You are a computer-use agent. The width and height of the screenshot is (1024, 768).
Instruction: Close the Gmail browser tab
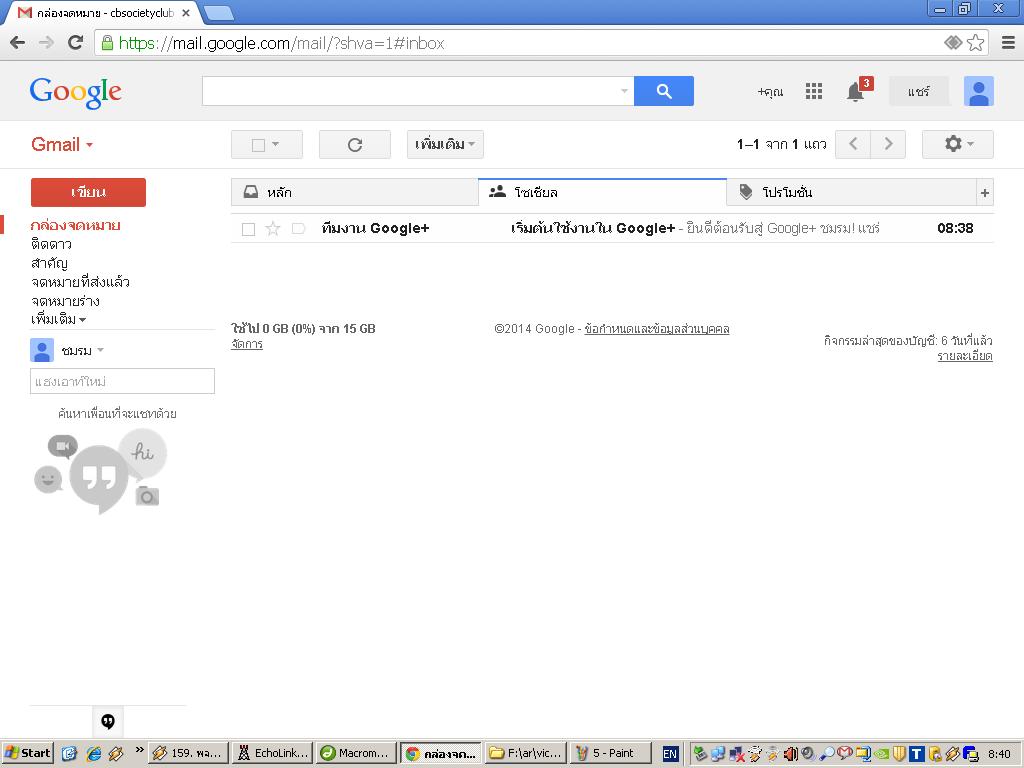[x=185, y=12]
